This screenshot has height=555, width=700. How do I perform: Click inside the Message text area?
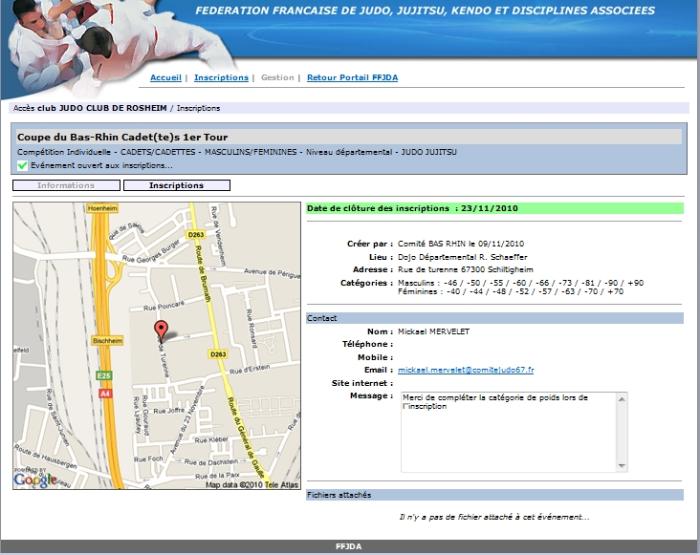[x=510, y=430]
